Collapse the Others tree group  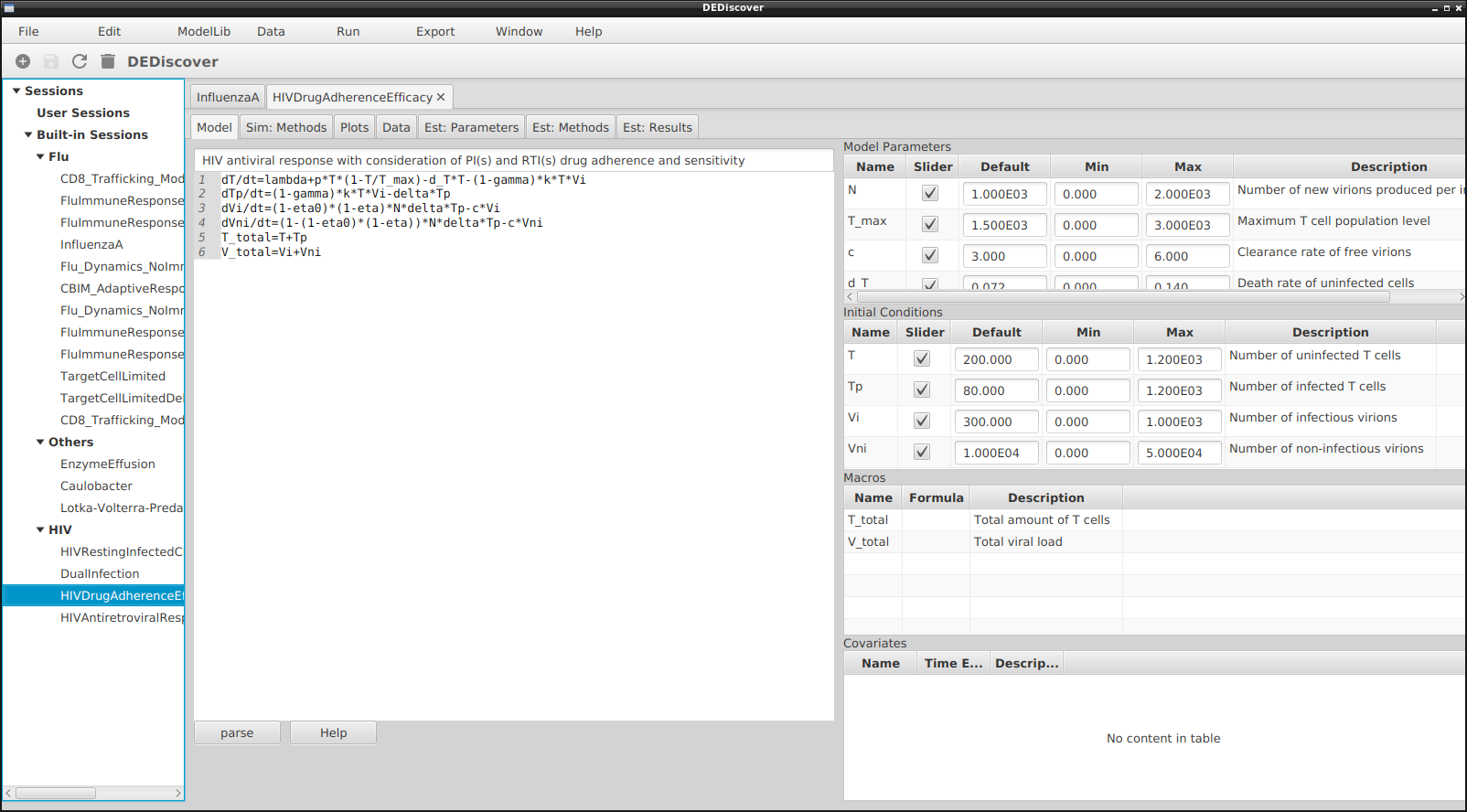pos(40,443)
